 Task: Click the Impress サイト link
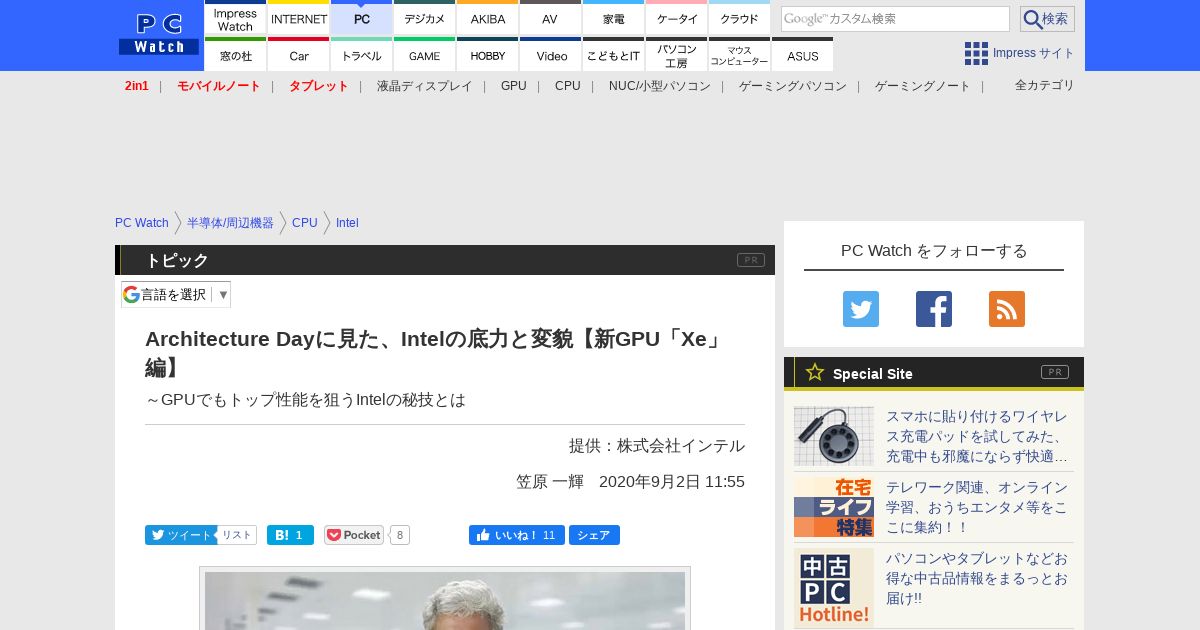click(1033, 53)
